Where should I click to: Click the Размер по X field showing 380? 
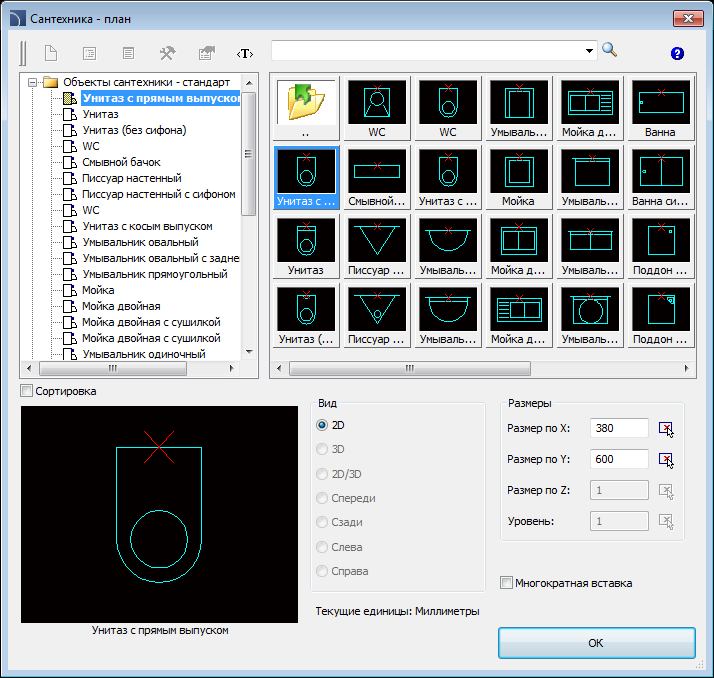619,428
